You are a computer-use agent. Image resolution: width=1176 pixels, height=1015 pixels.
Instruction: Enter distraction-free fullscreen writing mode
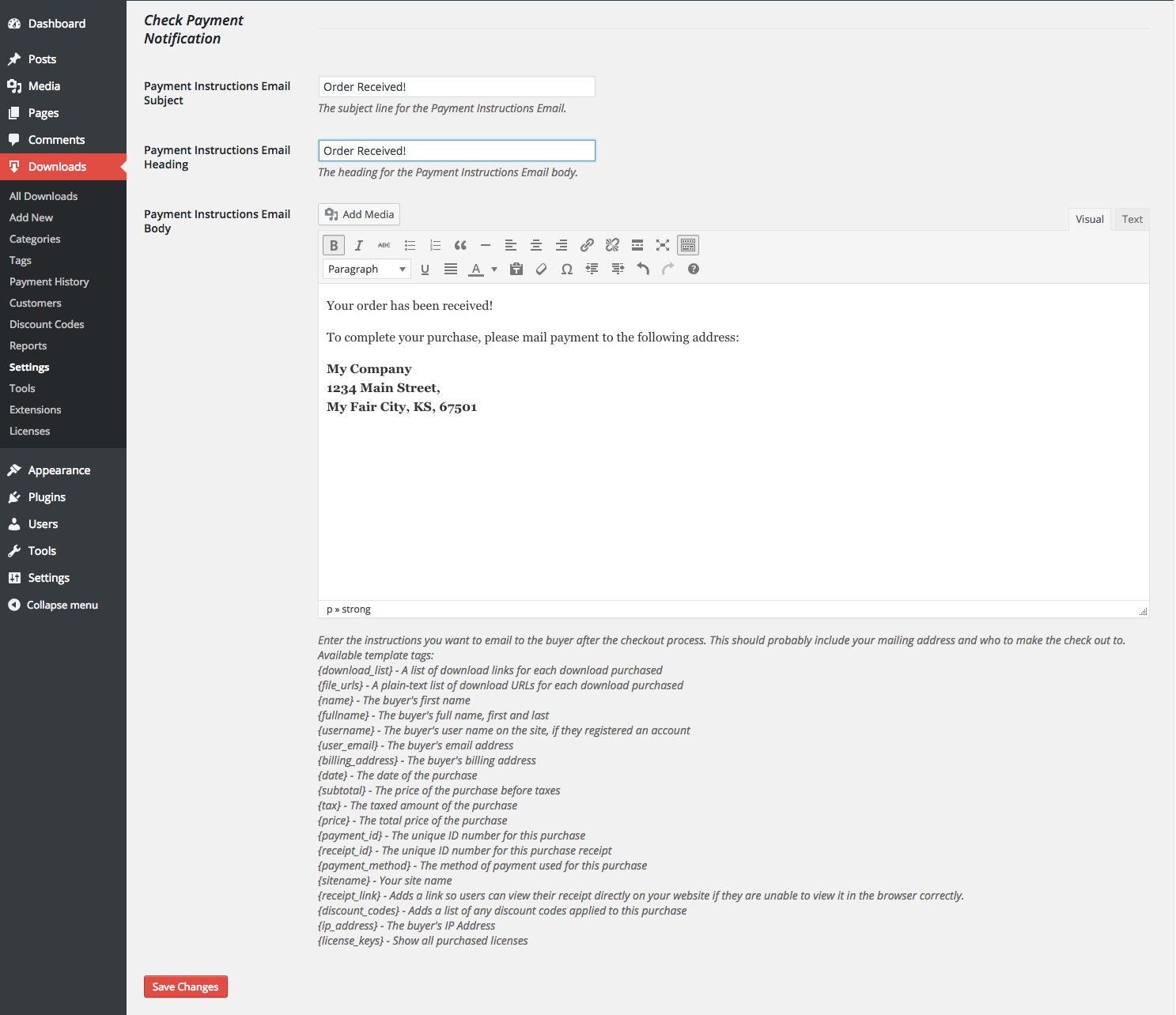pos(663,245)
